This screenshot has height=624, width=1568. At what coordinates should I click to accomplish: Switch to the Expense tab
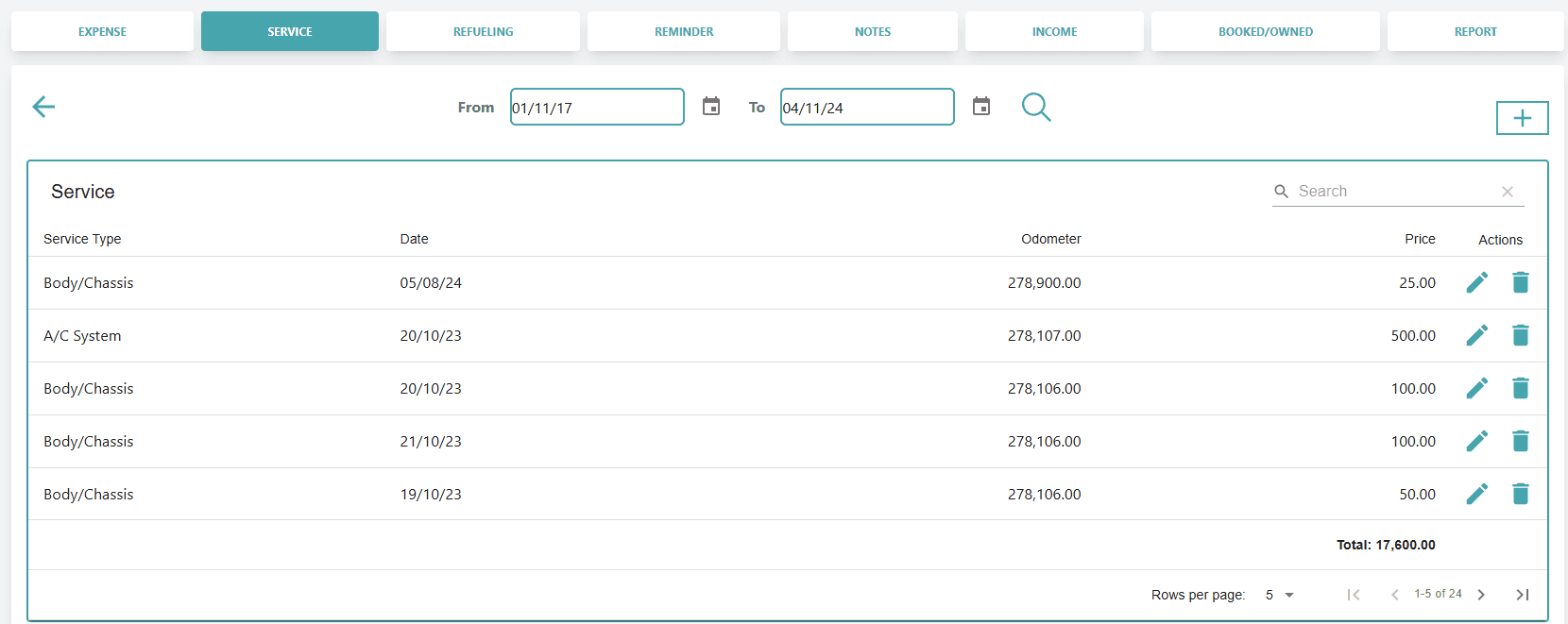click(x=102, y=31)
